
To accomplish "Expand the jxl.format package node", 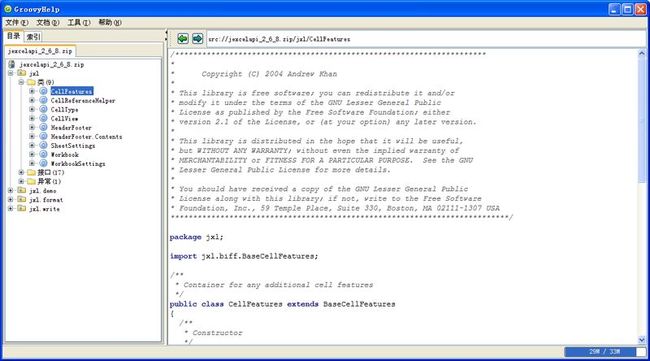I will click(x=11, y=199).
